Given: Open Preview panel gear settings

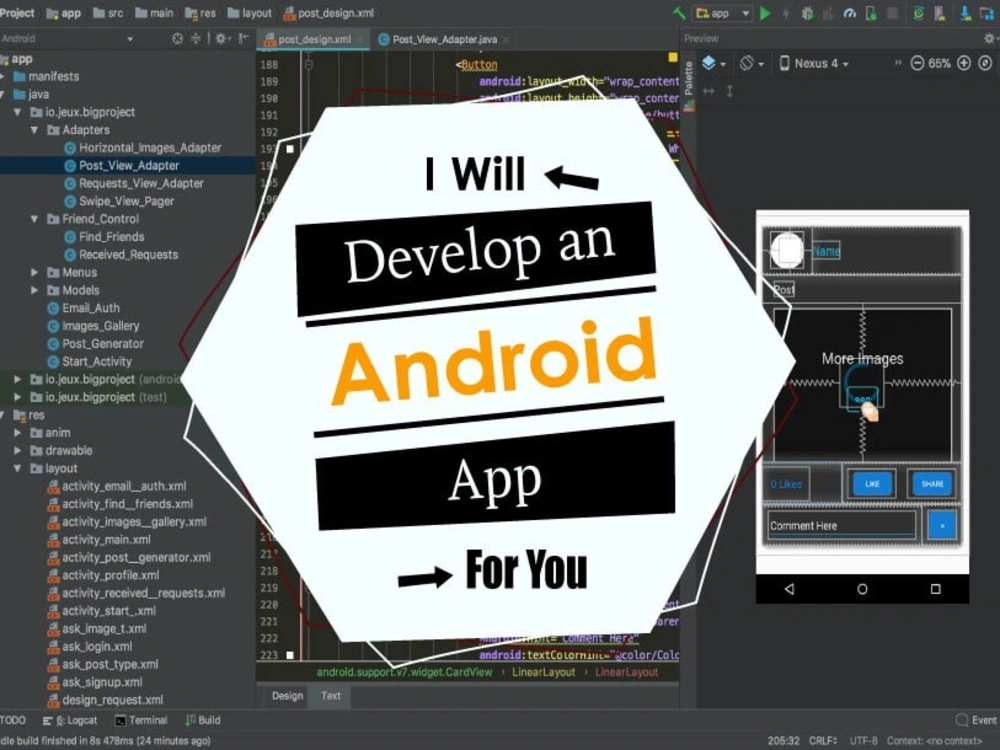Looking at the screenshot, I should pos(989,39).
